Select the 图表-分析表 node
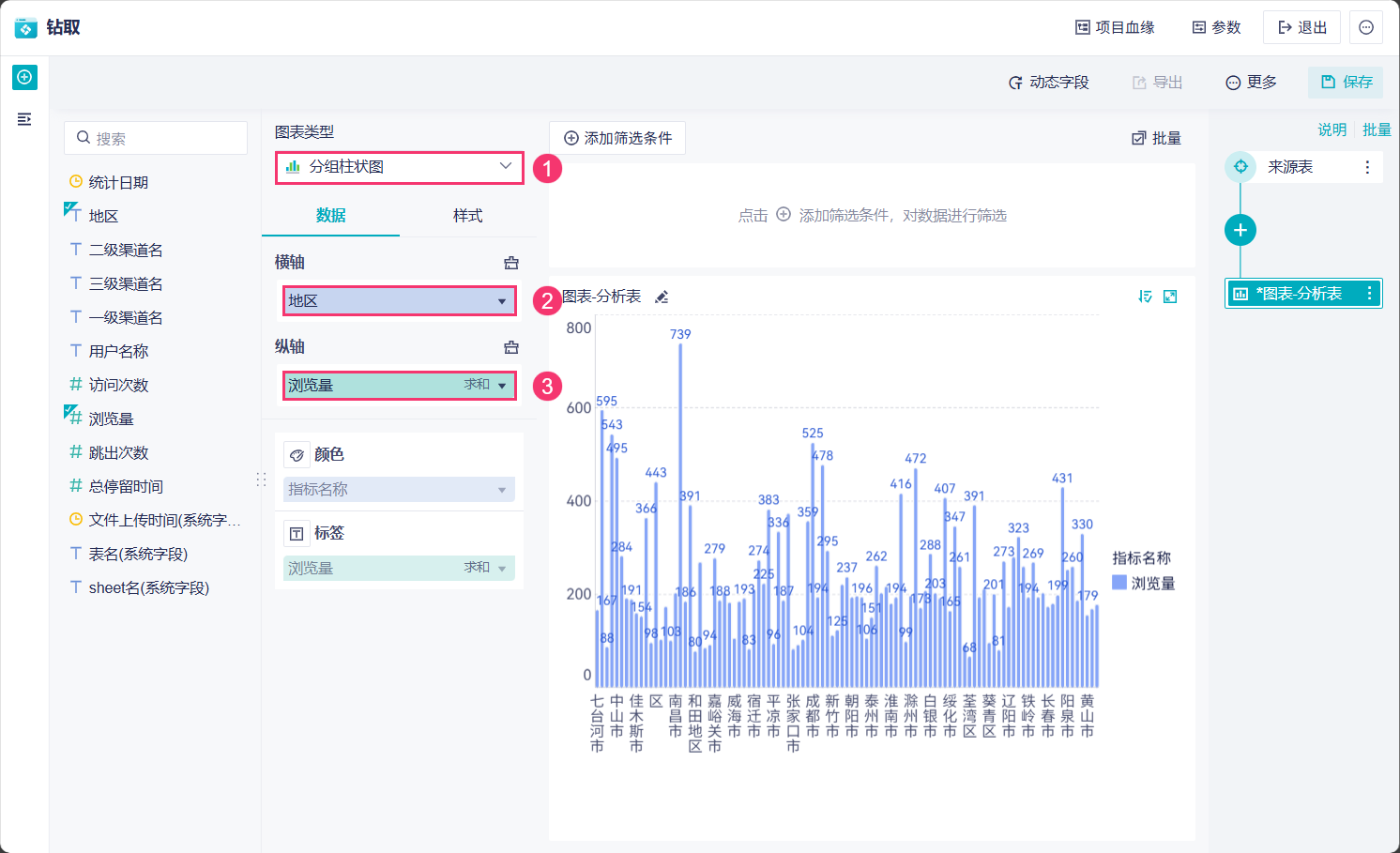The height and width of the screenshot is (853, 1400). (1303, 294)
